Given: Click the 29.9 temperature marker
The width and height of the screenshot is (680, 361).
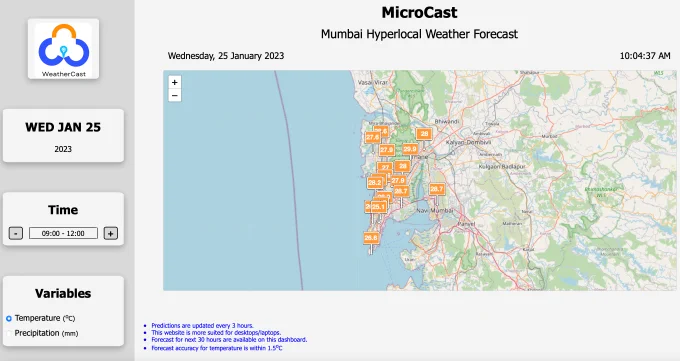Looking at the screenshot, I should tap(409, 149).
